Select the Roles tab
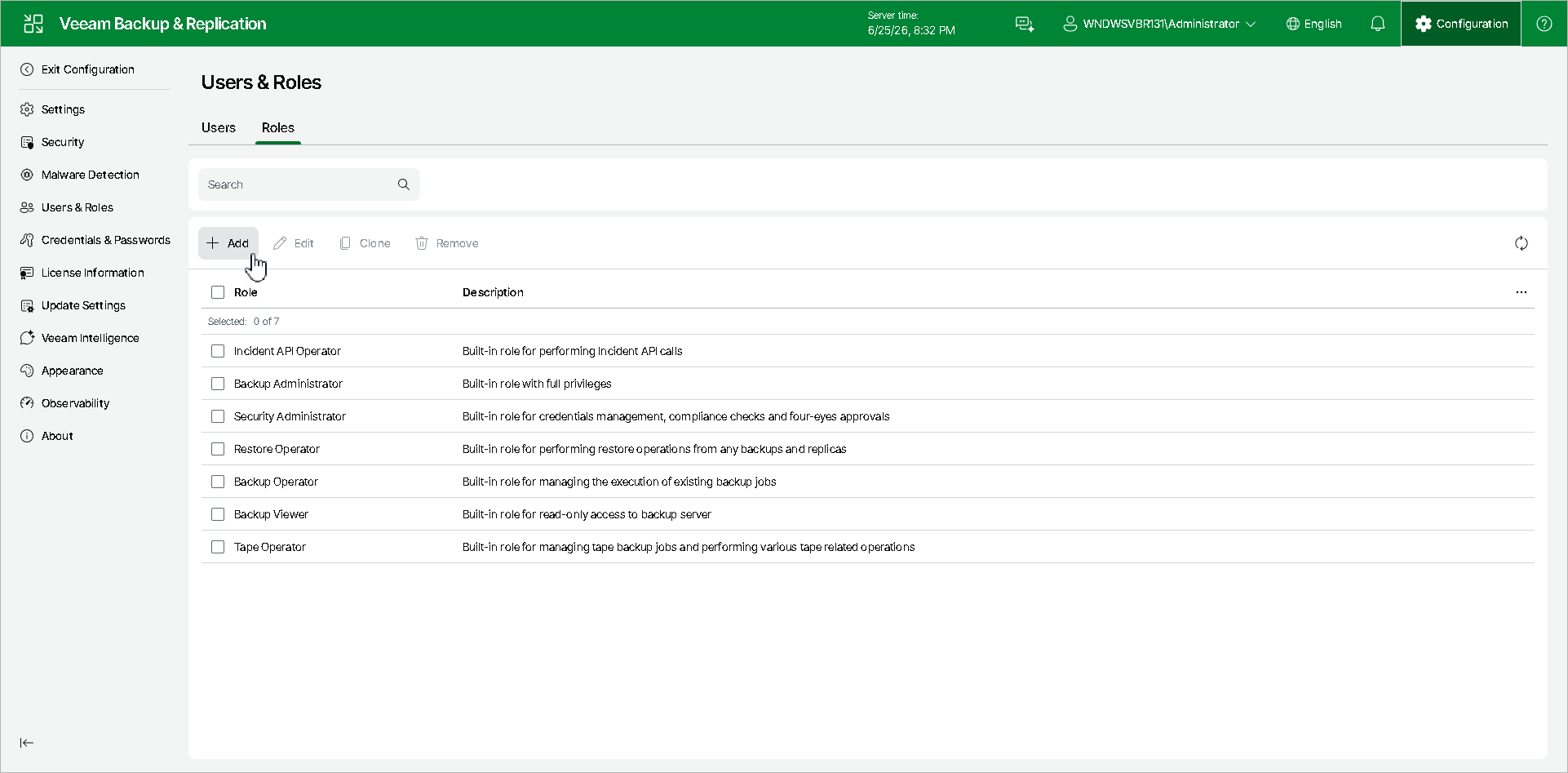This screenshot has width=1568, height=773. [x=278, y=127]
